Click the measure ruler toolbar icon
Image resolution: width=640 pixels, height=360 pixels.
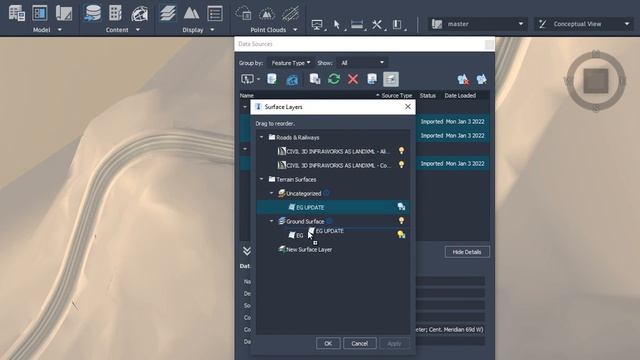(357, 24)
